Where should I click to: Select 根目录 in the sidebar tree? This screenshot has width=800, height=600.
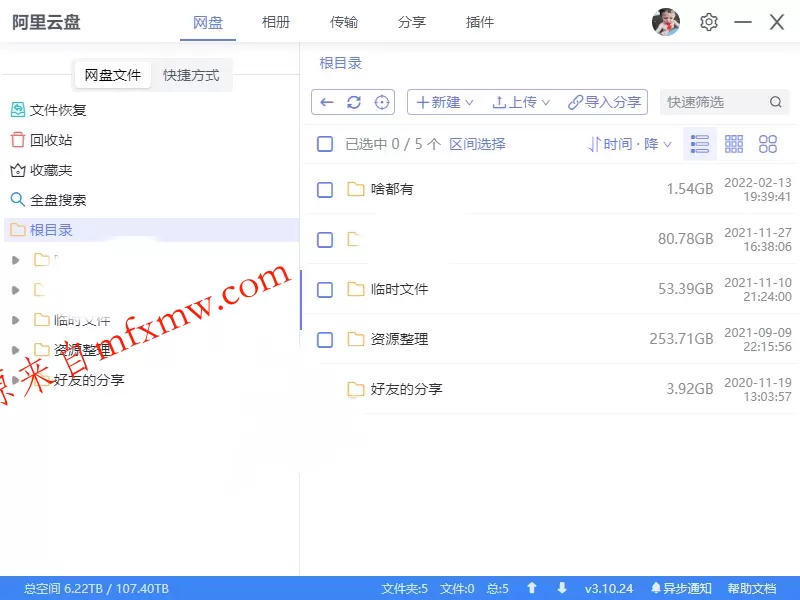(152, 230)
